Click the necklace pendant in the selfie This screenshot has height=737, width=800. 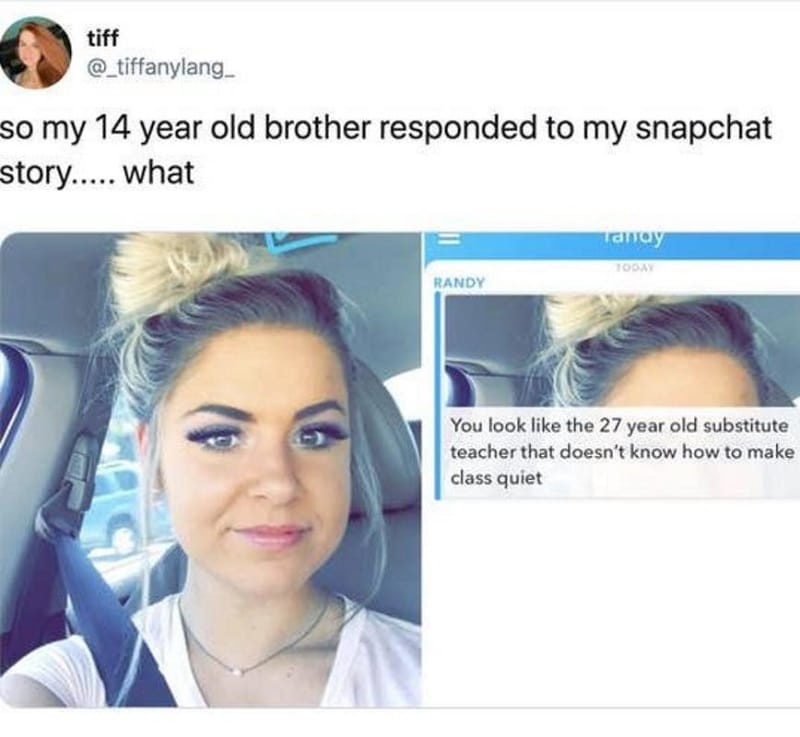(x=236, y=671)
